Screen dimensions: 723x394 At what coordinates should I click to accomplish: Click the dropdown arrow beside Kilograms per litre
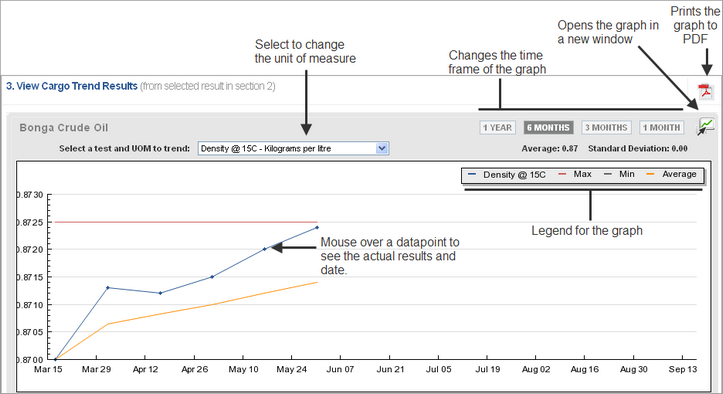[382, 149]
